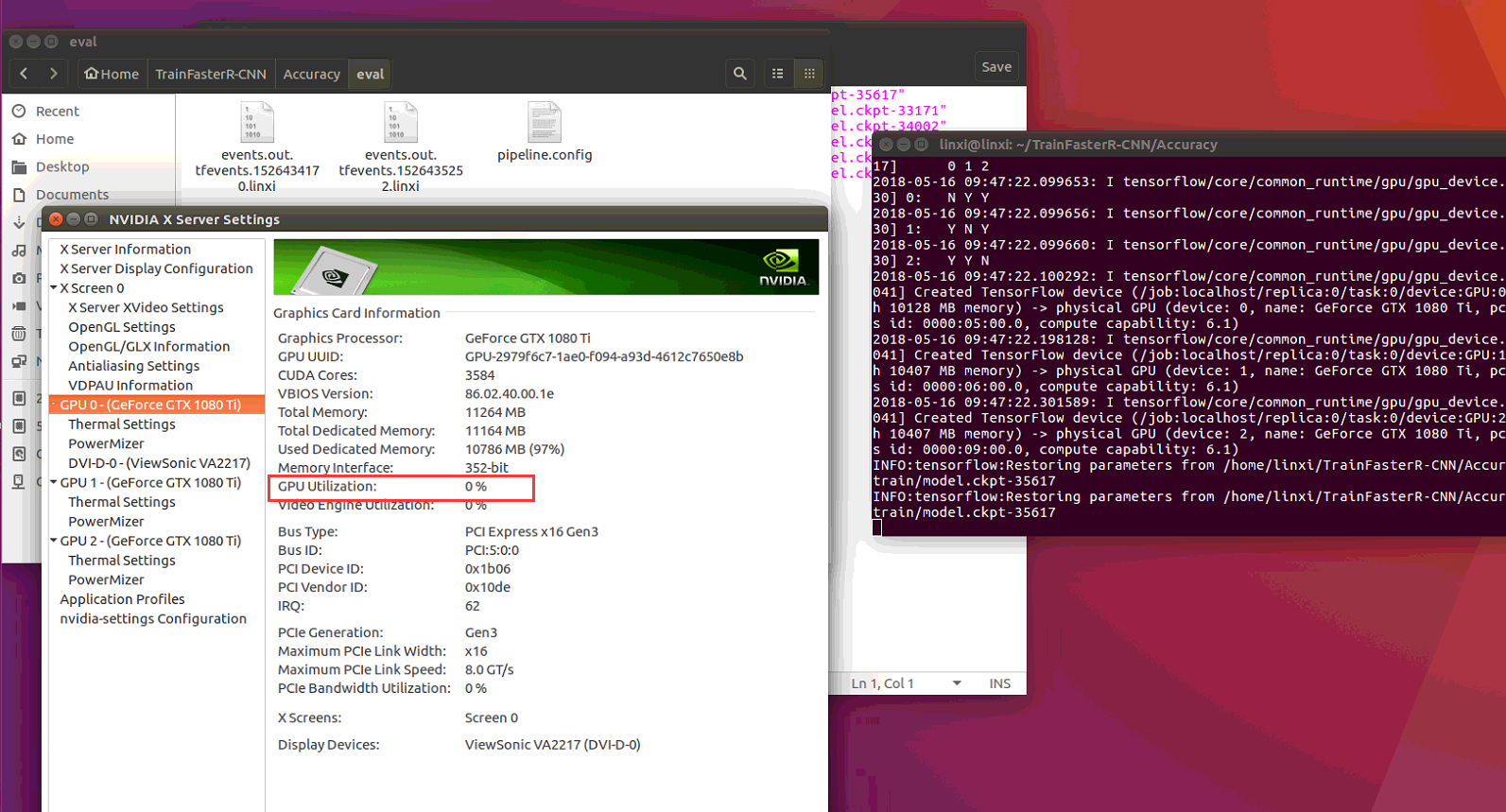Viewport: 1506px width, 812px height.
Task: Go forward in the eval file manager
Action: click(x=53, y=73)
